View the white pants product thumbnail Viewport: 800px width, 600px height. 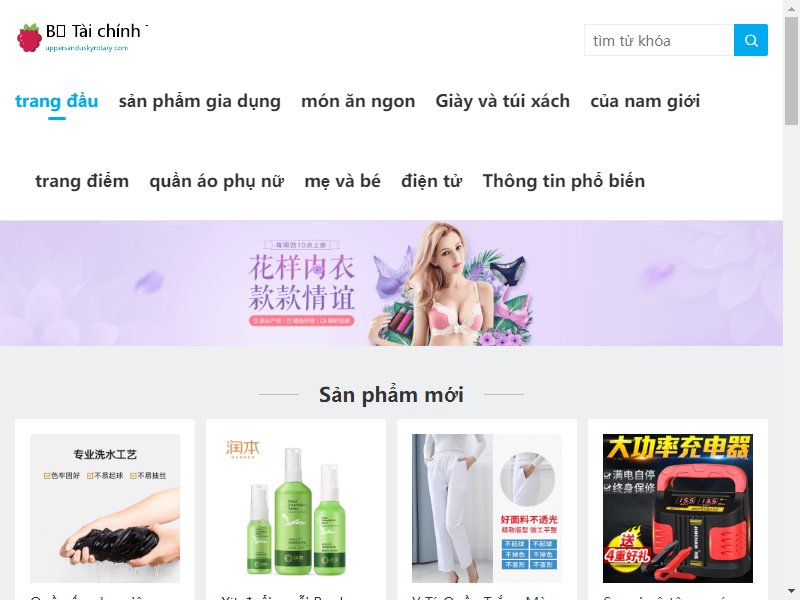487,508
